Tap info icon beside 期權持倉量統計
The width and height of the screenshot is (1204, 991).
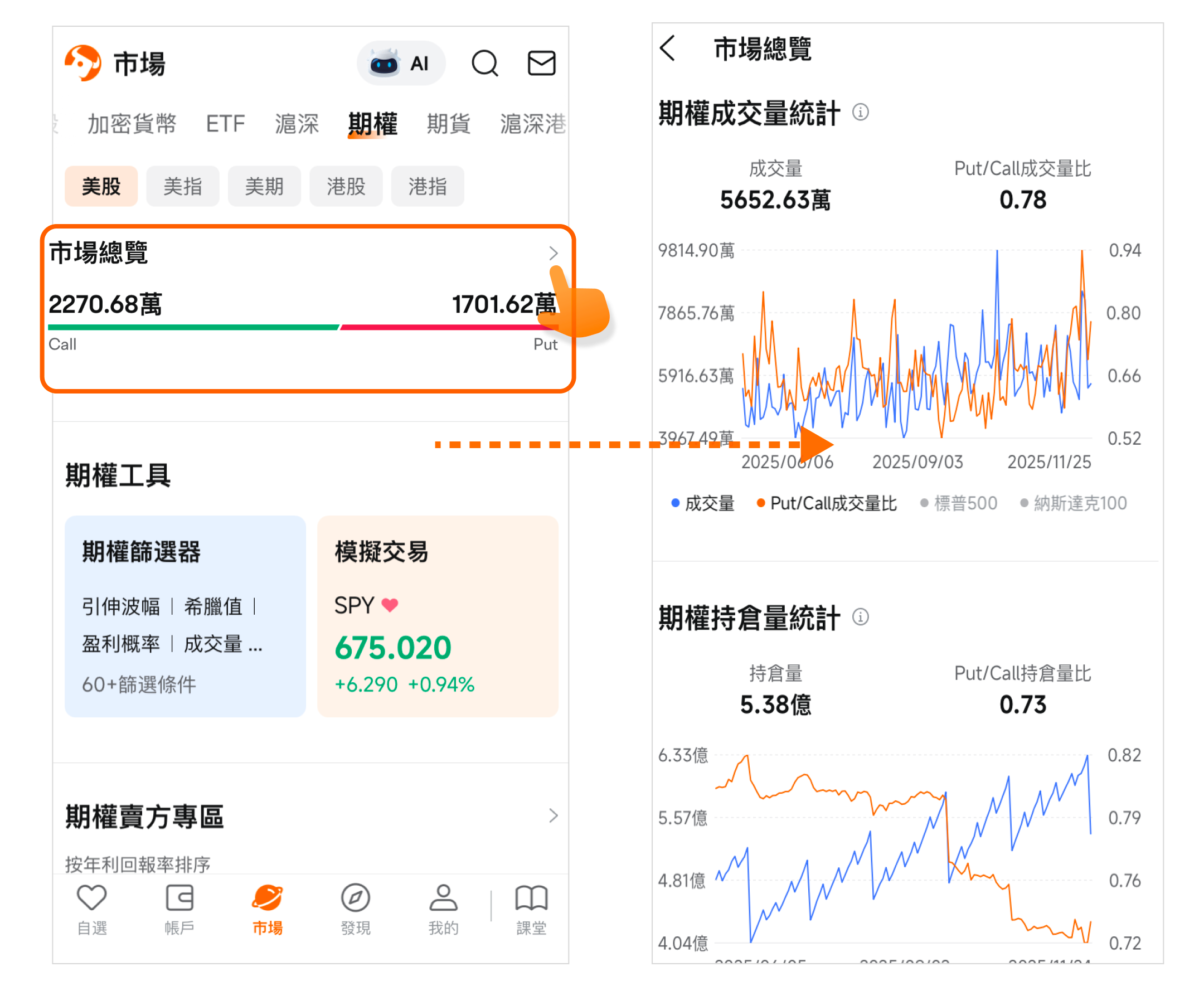tap(860, 616)
